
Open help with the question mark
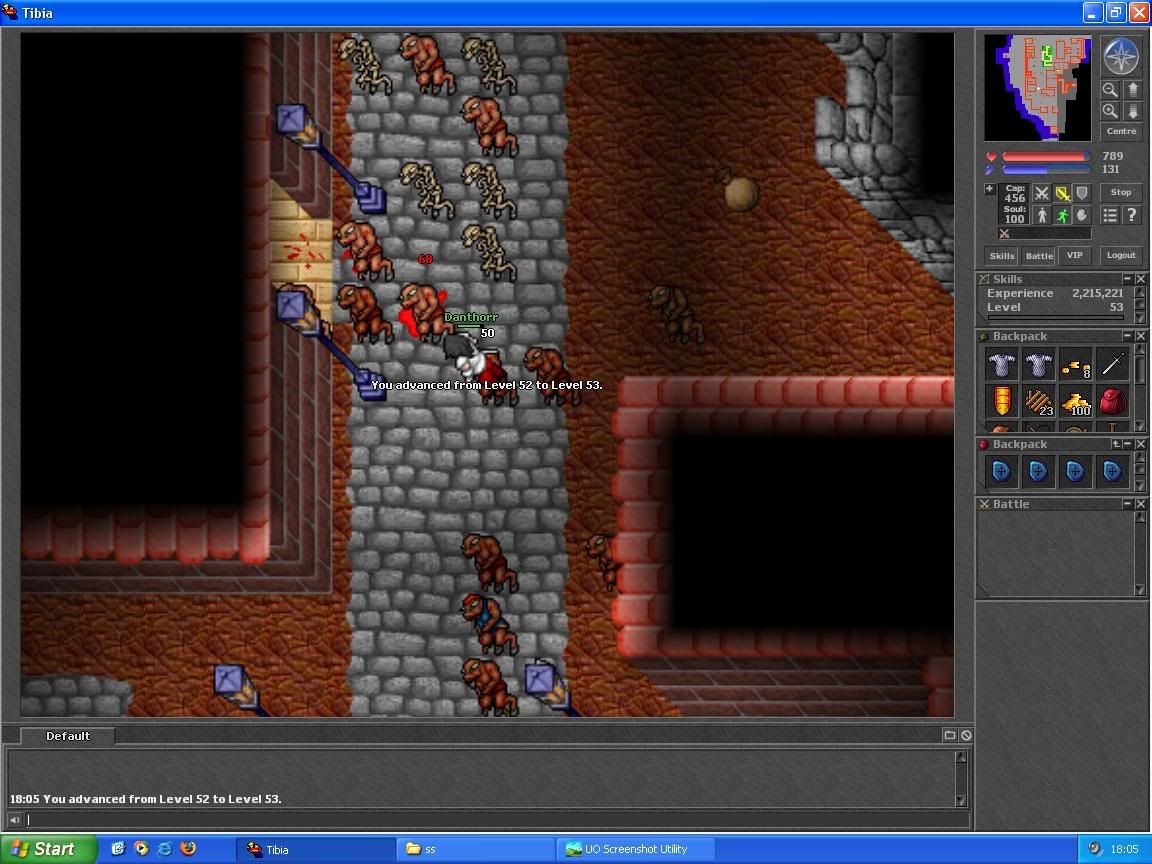[x=1132, y=215]
